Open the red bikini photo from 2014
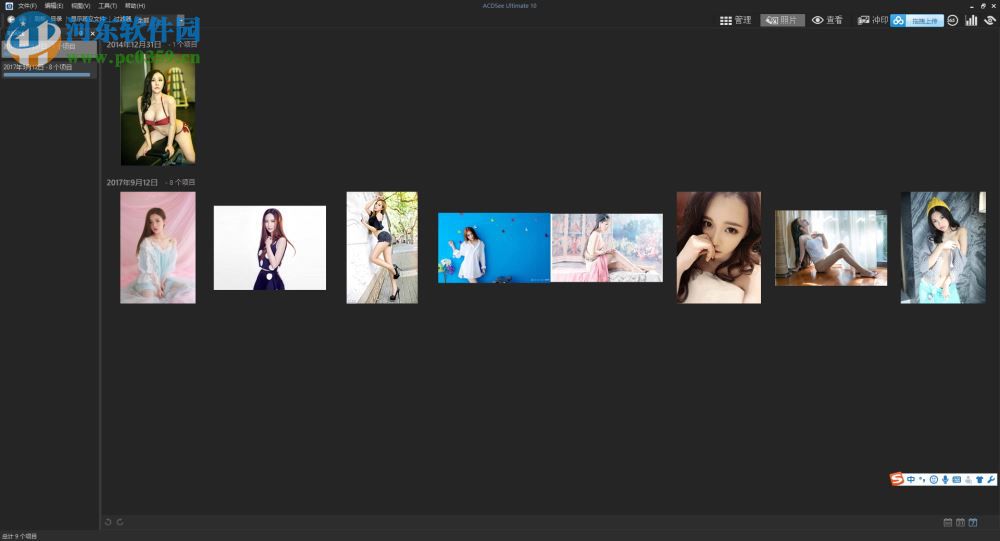 [158, 108]
